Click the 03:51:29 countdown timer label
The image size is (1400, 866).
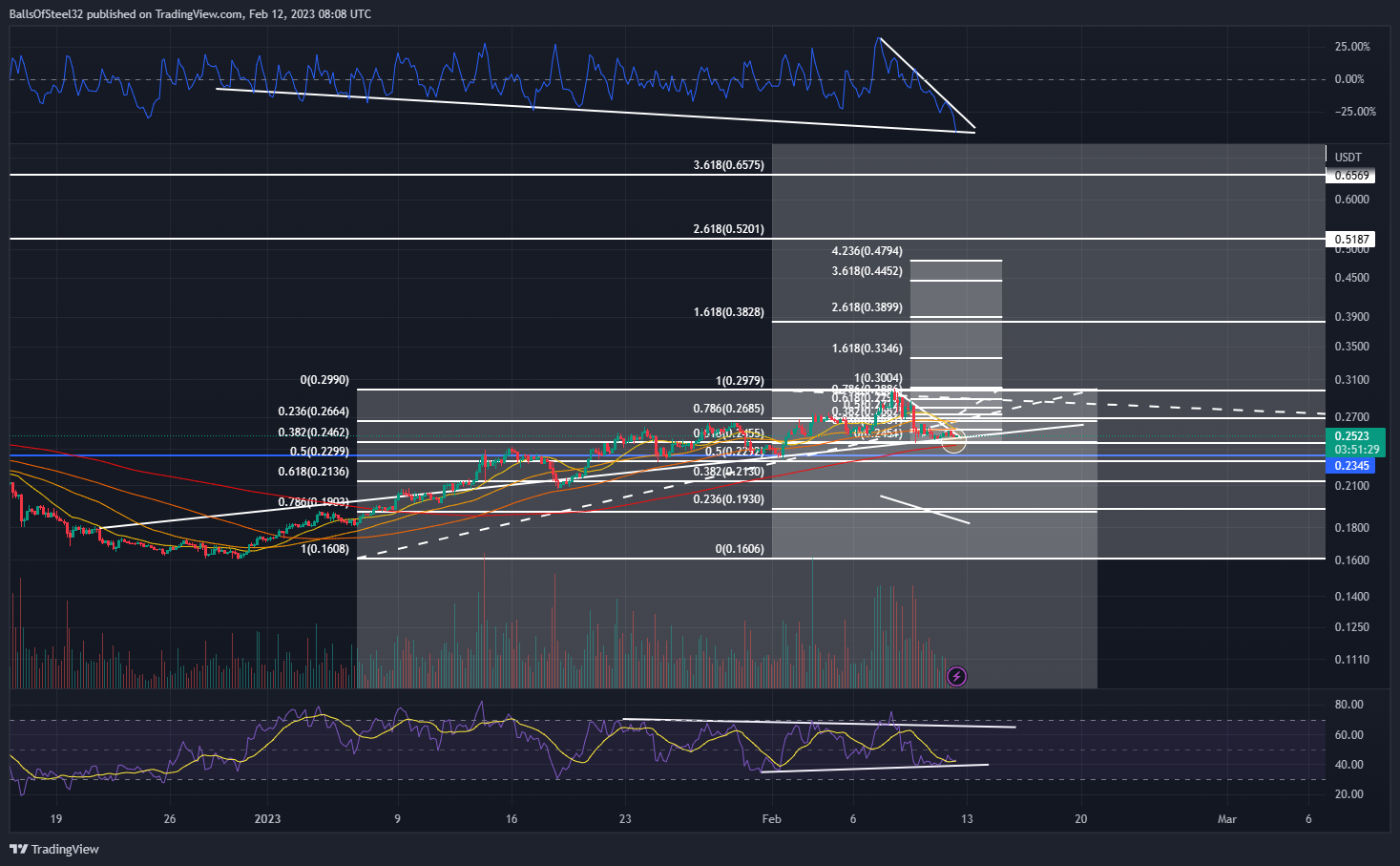pyautogui.click(x=1356, y=450)
